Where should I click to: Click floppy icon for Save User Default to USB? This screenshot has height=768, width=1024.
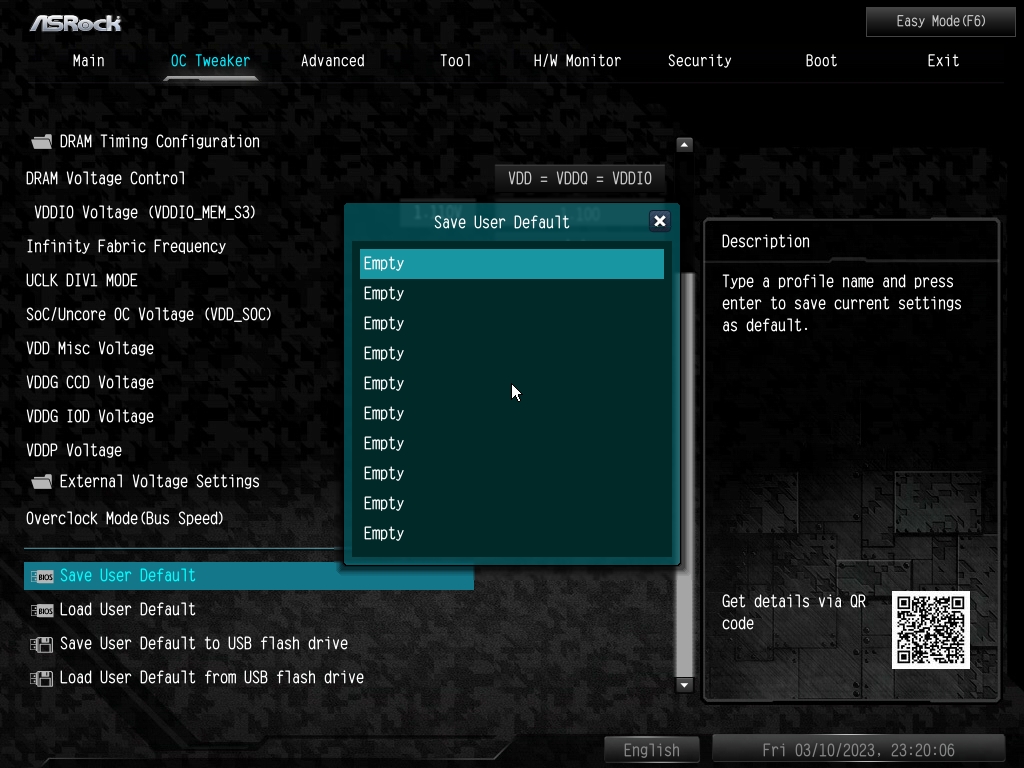42,644
